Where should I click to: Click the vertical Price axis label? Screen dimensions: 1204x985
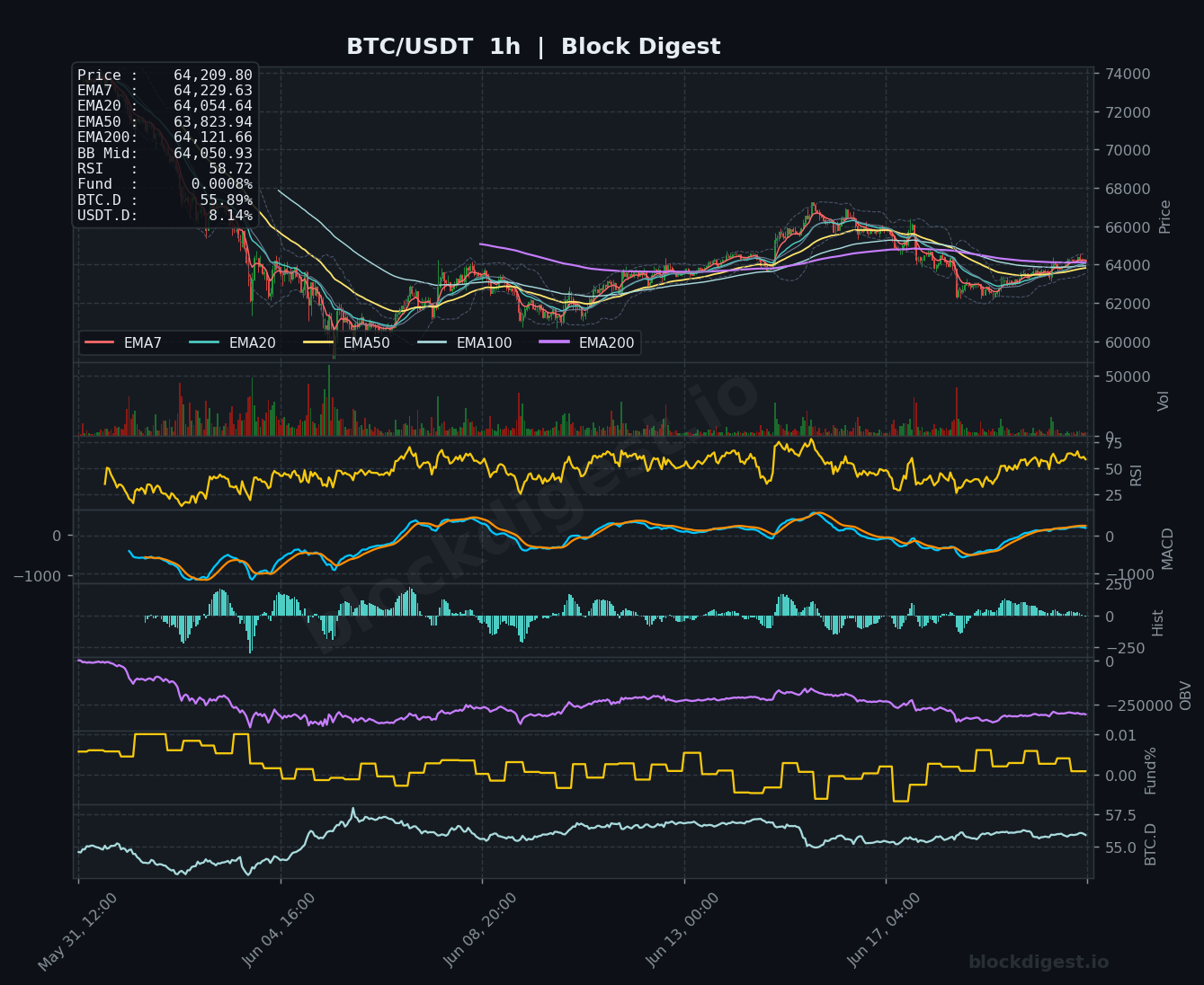pos(1165,217)
